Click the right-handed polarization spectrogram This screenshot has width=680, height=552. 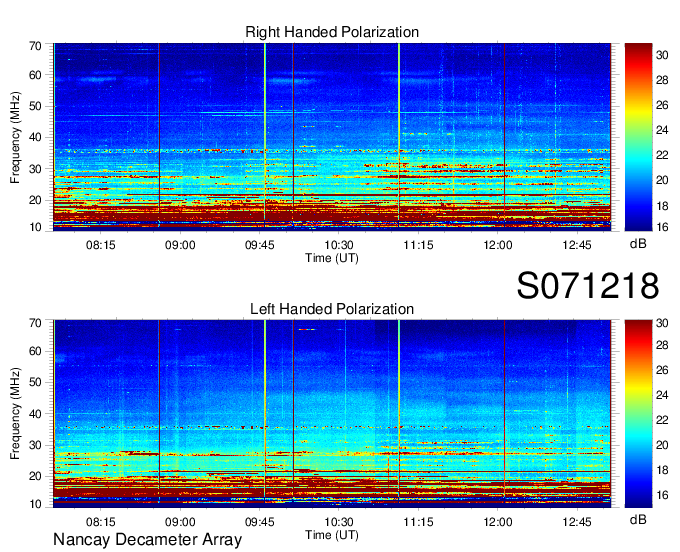coord(332,137)
